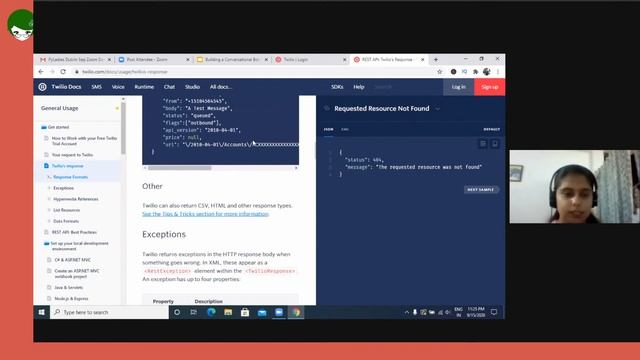
Task: Open the DEFAULT version selector
Action: [491, 129]
